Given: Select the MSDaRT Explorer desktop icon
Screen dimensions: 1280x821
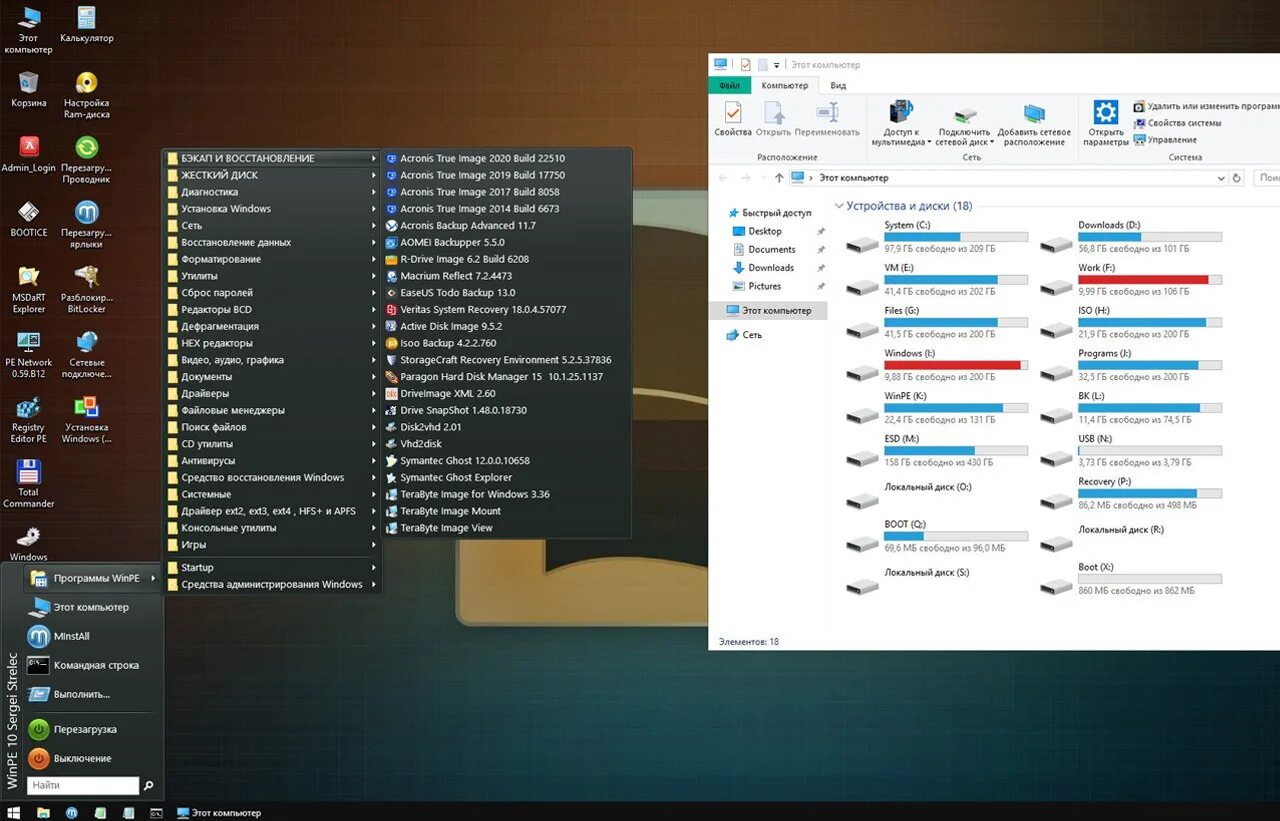Looking at the screenshot, I should [x=29, y=289].
